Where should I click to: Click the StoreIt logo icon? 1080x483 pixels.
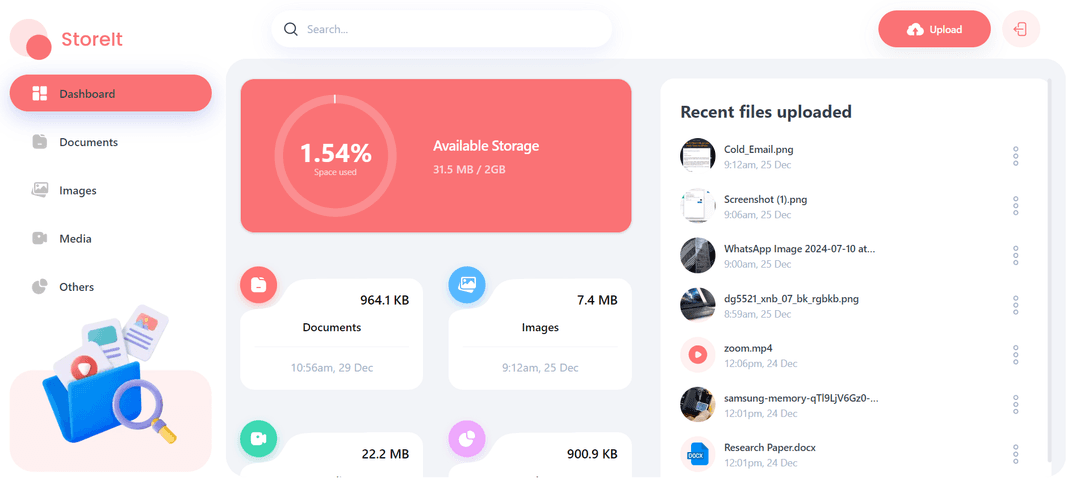(31, 39)
